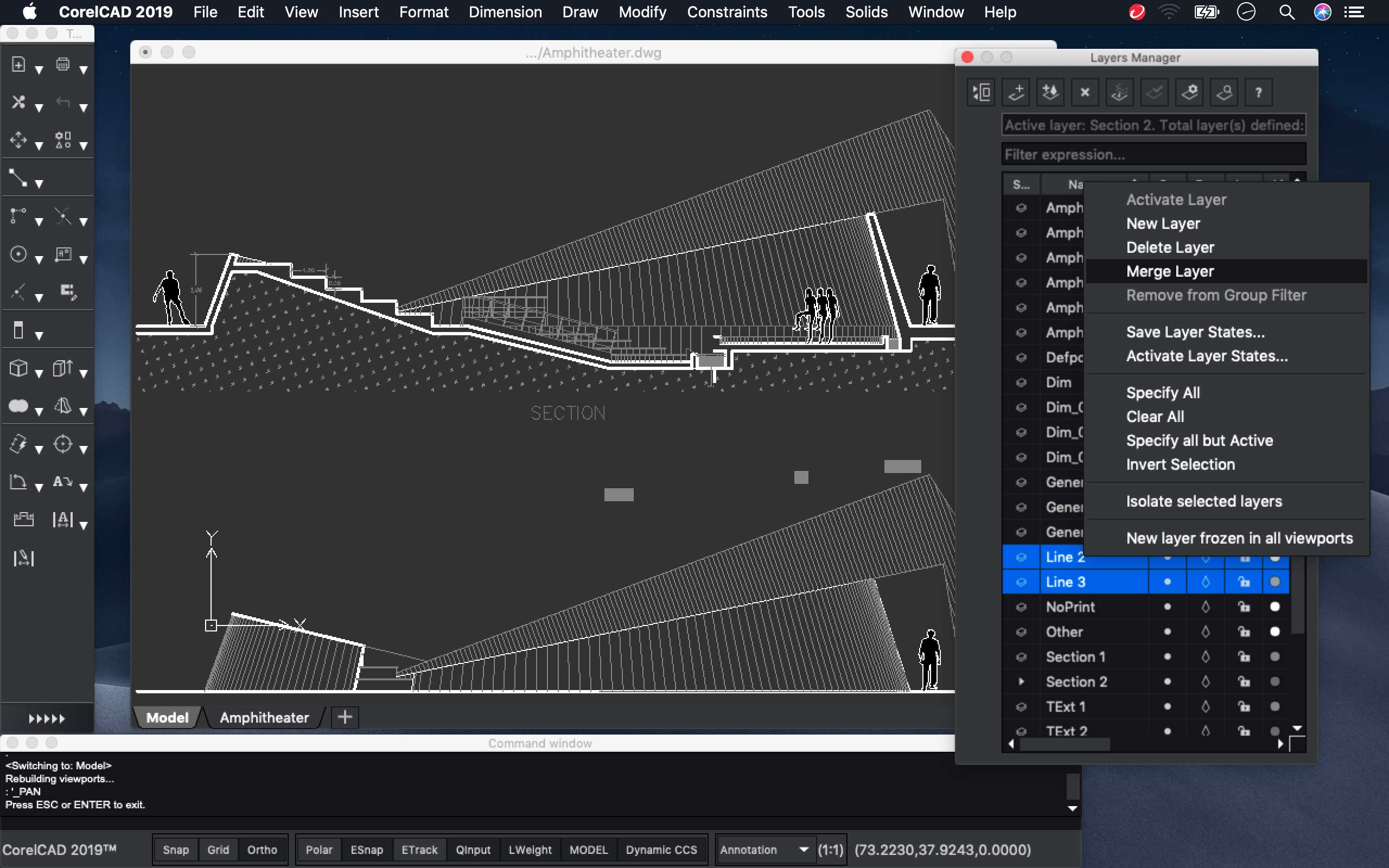The image size is (1389, 868).
Task: Toggle Ortho mode in status bar
Action: (262, 850)
